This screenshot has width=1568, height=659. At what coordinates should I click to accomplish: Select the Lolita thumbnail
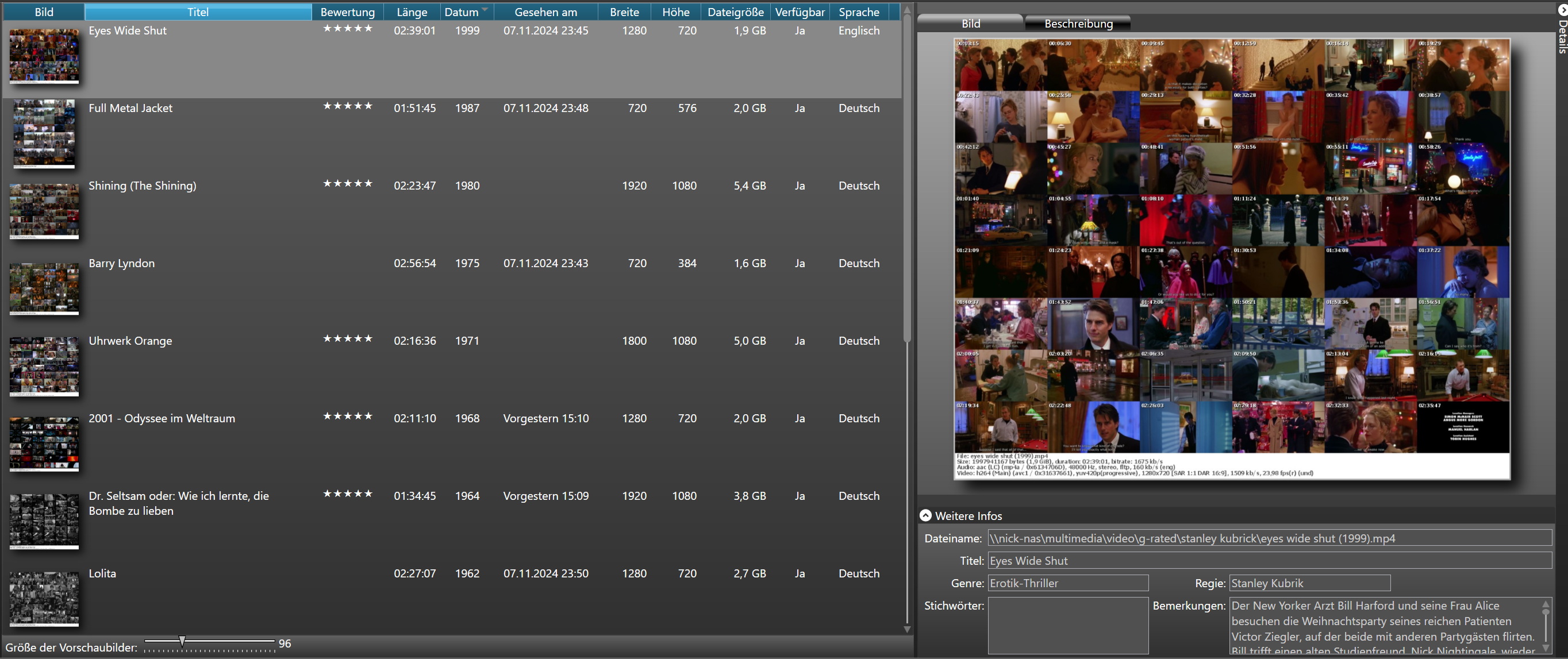click(x=44, y=599)
